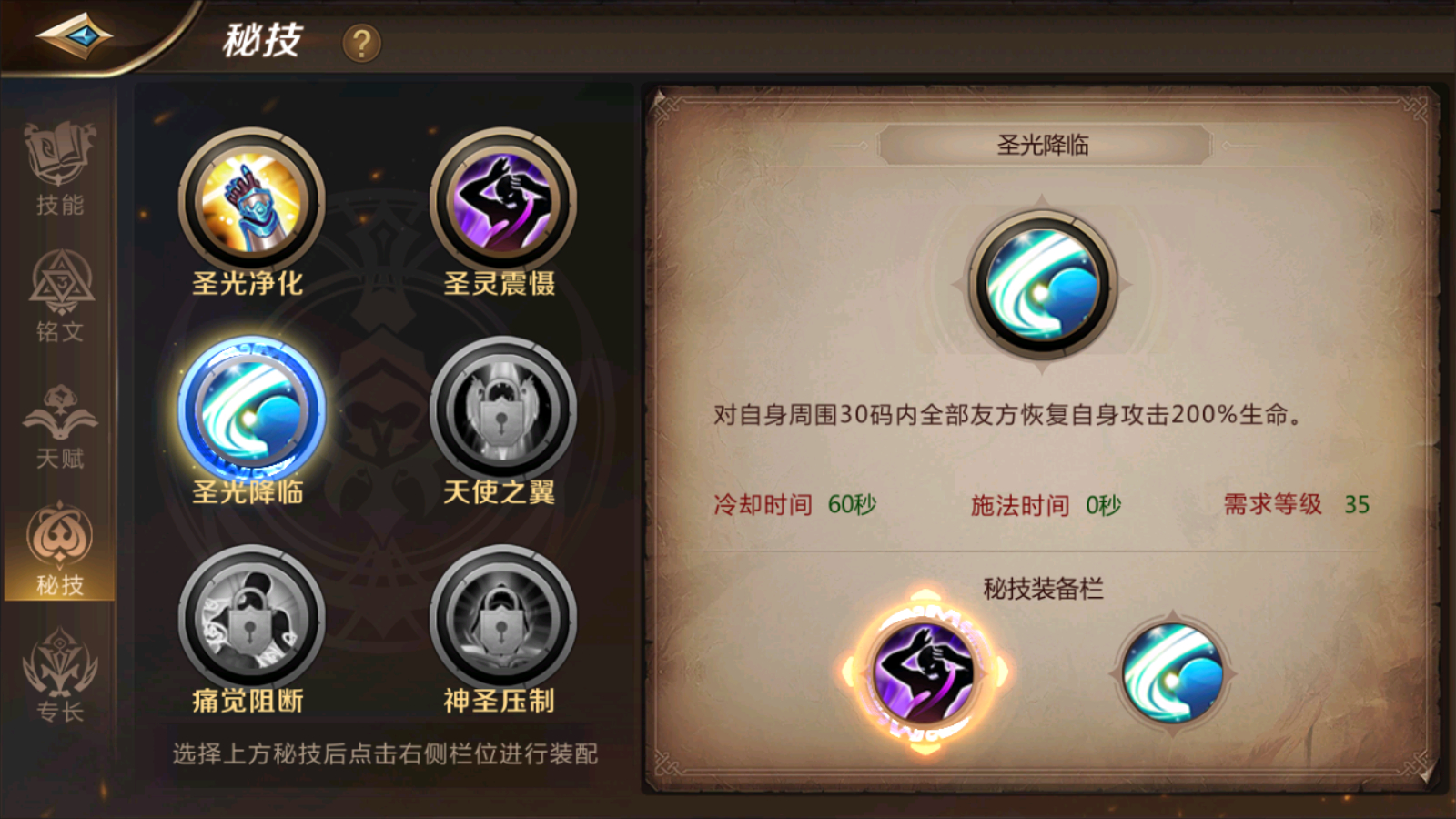Viewport: 1456px width, 819px height.
Task: Switch to the 技能 sidebar tab
Action: 60,169
